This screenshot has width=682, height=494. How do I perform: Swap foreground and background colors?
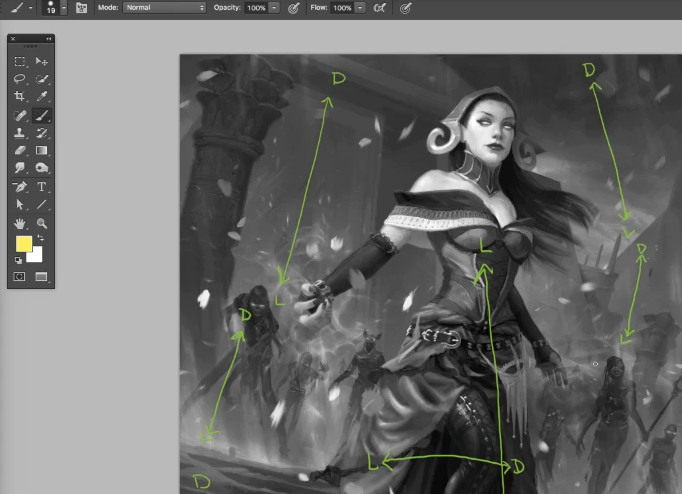(x=40, y=237)
